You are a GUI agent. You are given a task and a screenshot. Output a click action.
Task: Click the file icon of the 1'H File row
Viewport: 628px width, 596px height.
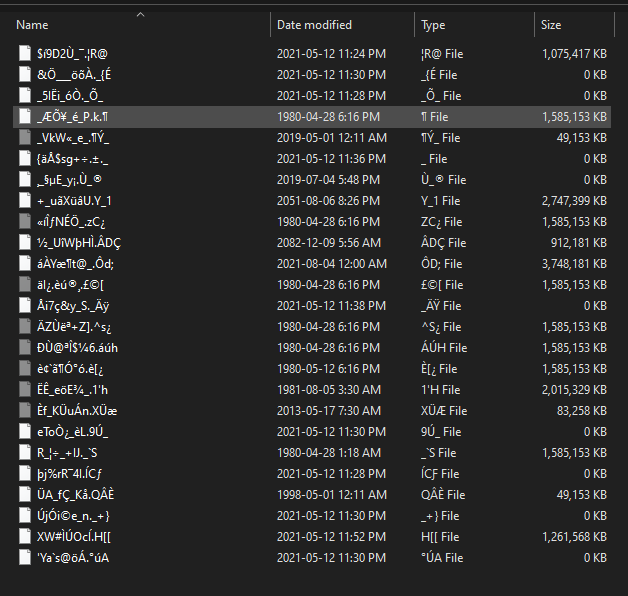tap(25, 389)
